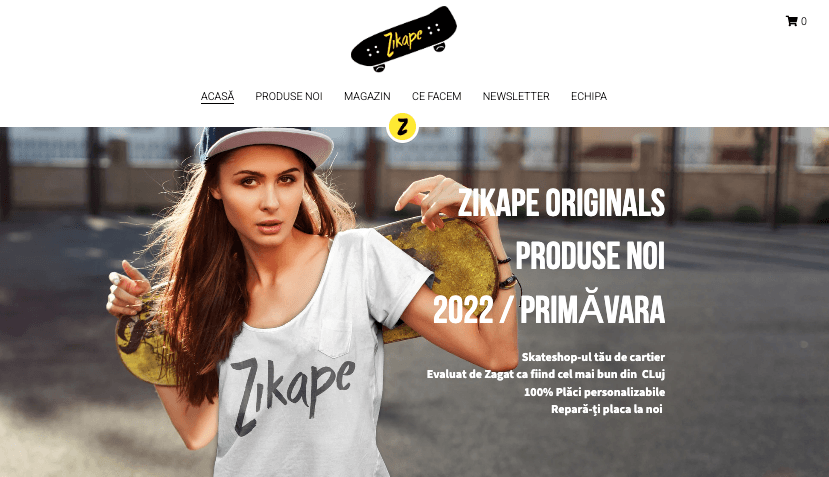Open the CE FACEM page
Screen dimensions: 829x477
click(x=437, y=96)
